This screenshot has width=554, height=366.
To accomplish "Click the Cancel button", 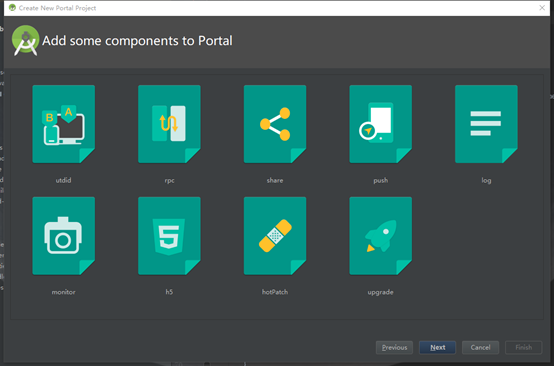I will click(x=481, y=347).
